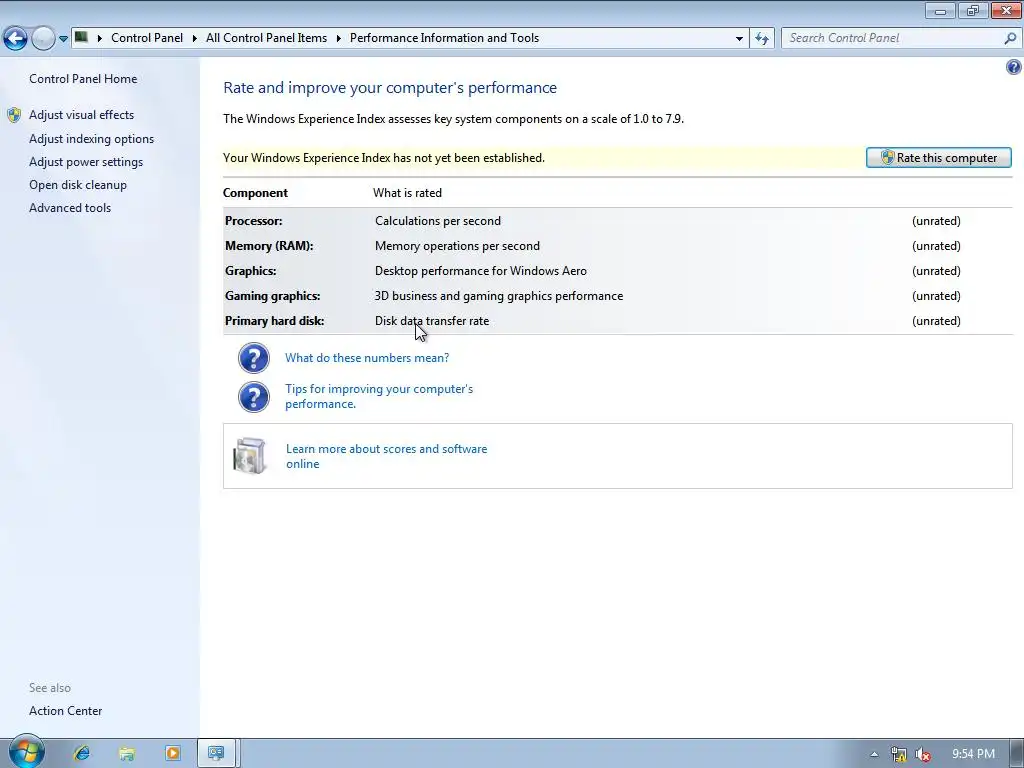
Task: Click the Graphics: row label
Action: [251, 270]
